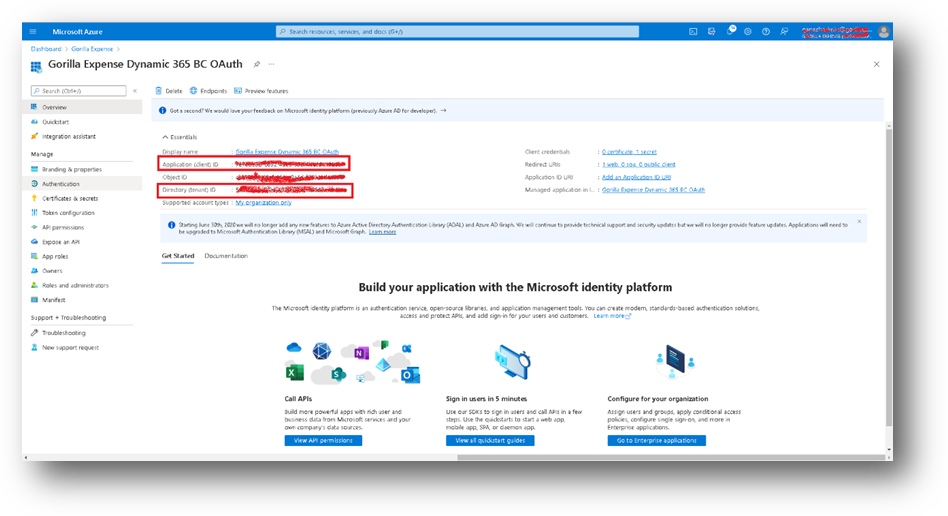Focus the top Search resources box
948x516 pixels.
coord(457,31)
